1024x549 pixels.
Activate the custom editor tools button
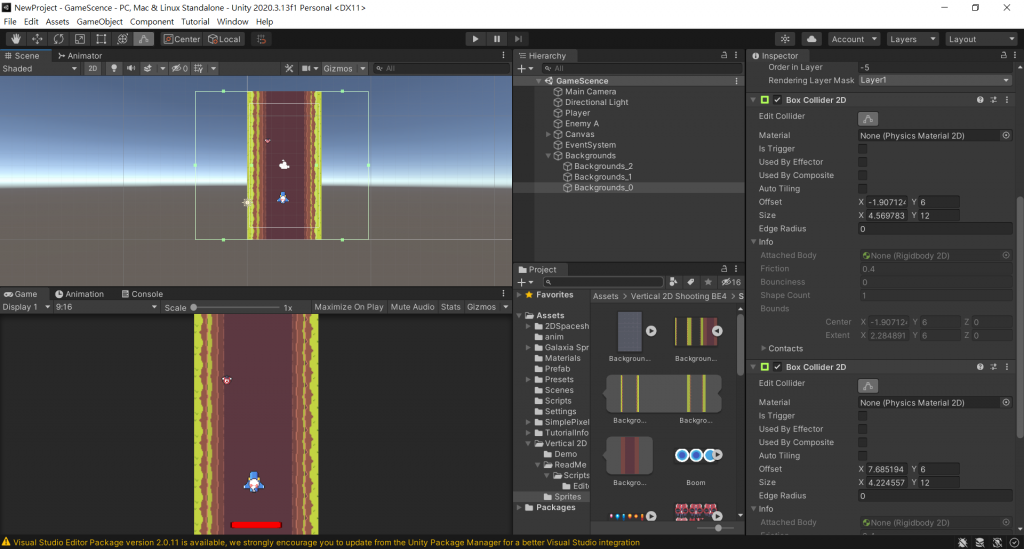tap(144, 39)
